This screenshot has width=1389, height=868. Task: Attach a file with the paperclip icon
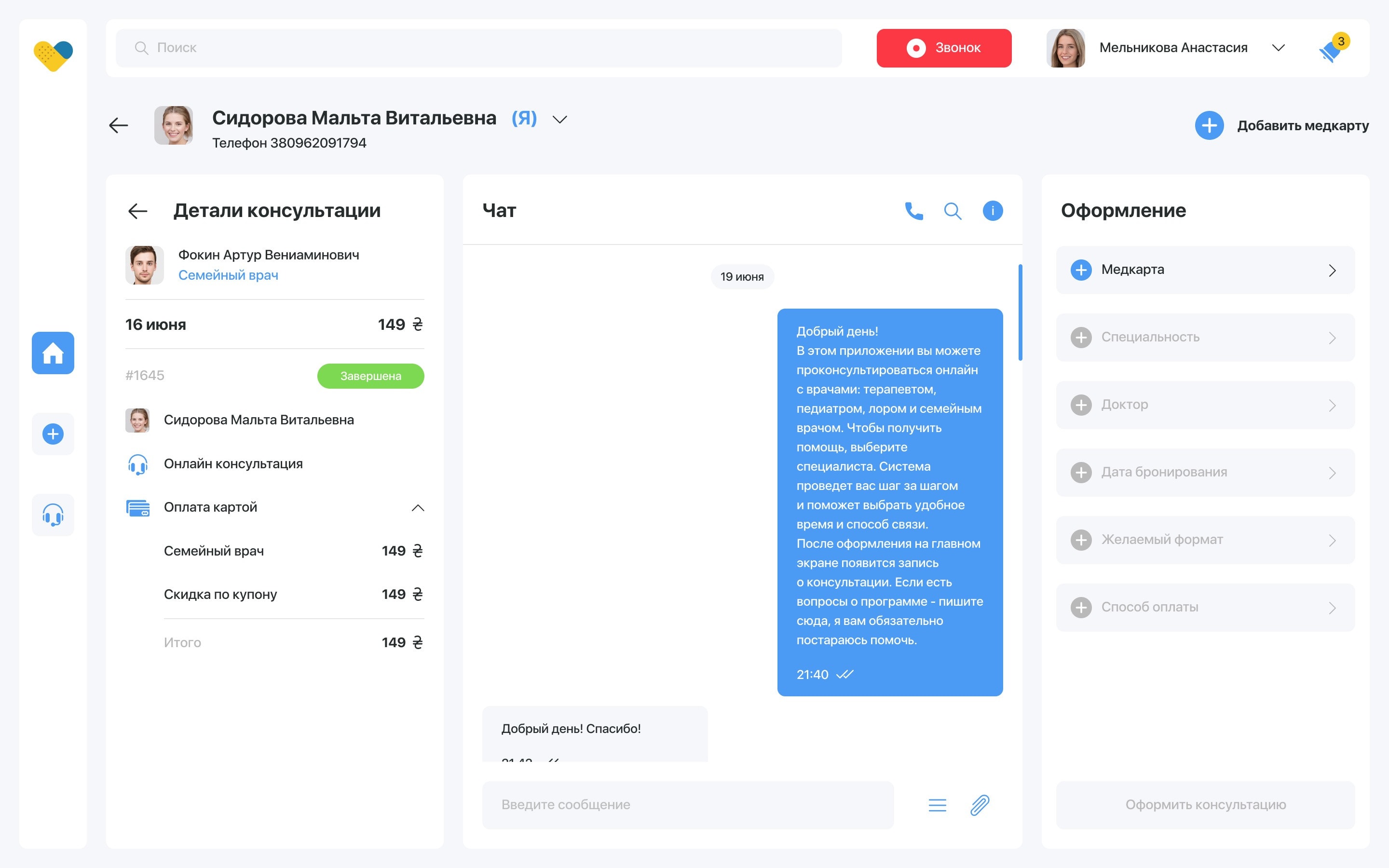click(980, 805)
